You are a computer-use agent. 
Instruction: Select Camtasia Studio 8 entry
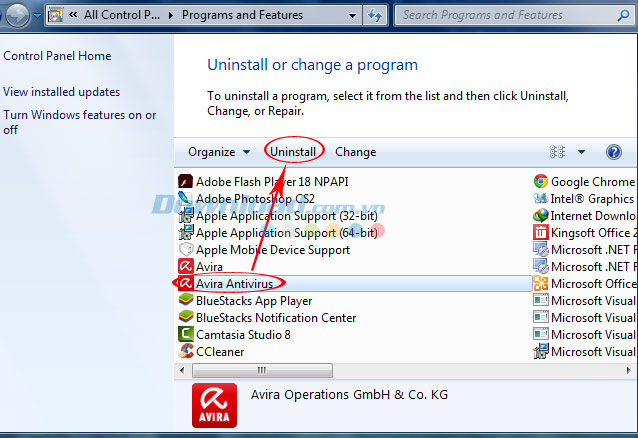[x=243, y=335]
